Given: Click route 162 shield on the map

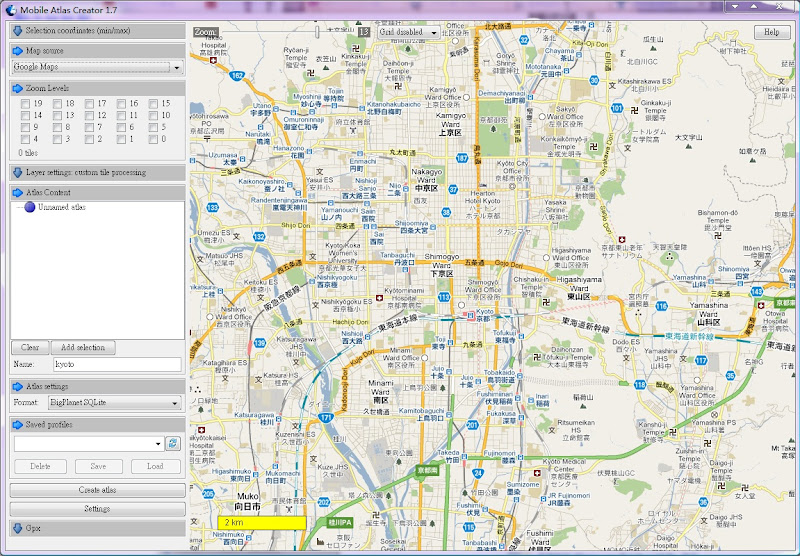Looking at the screenshot, I should click(237, 76).
